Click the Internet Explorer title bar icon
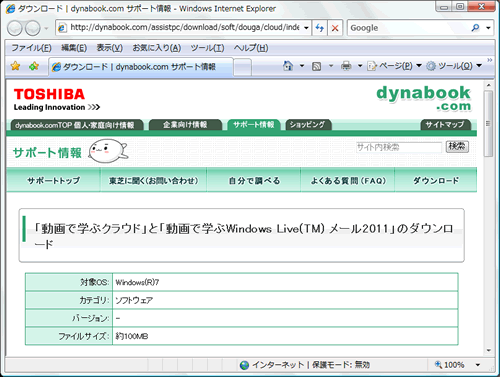 11,9
